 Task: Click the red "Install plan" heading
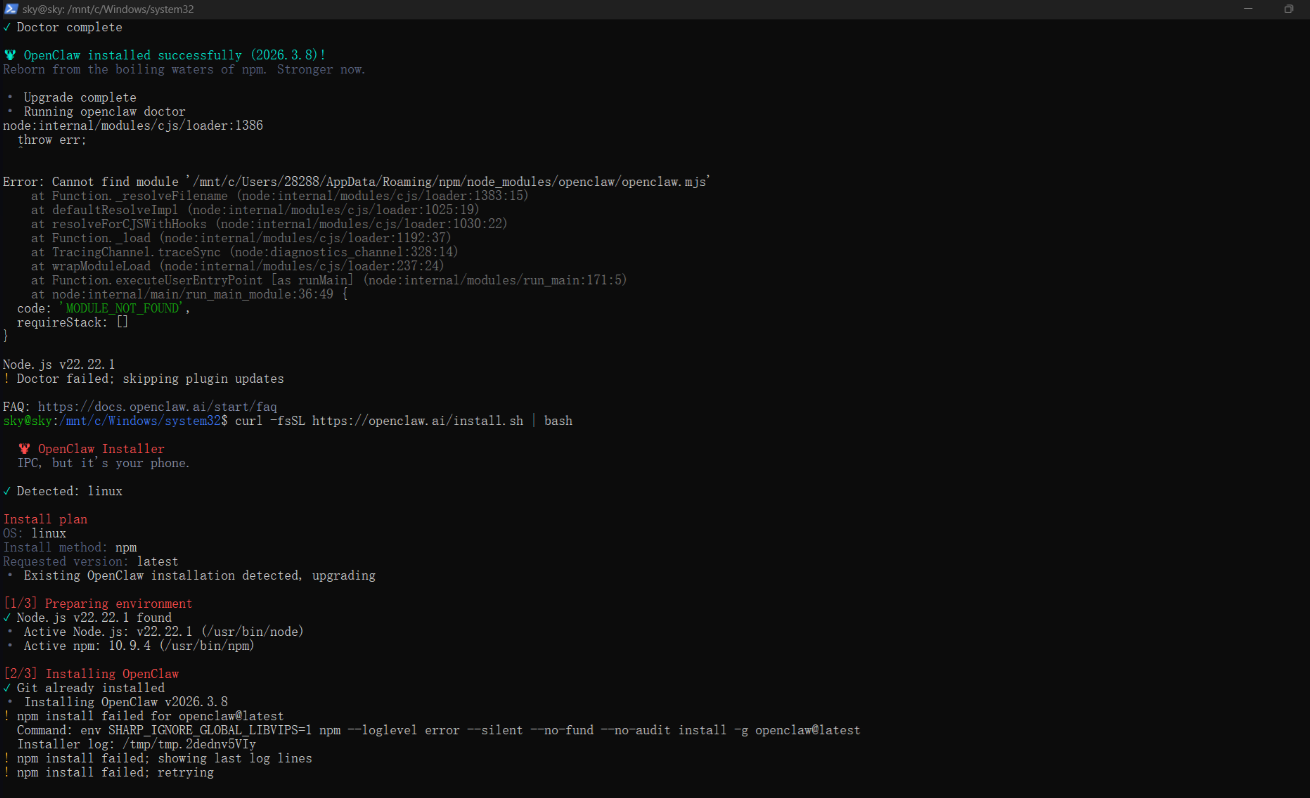click(x=45, y=519)
